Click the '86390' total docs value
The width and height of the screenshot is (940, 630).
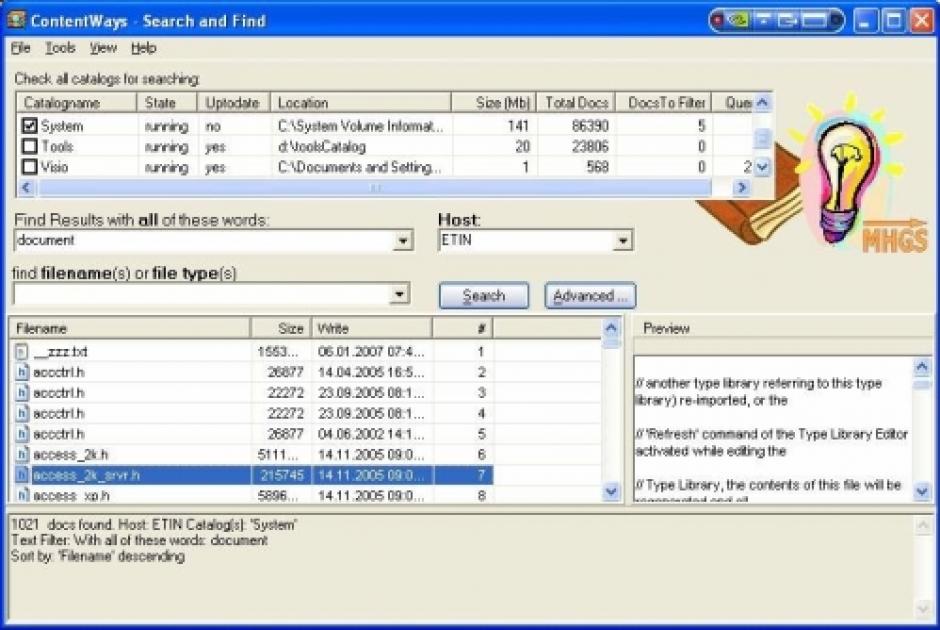coord(590,126)
